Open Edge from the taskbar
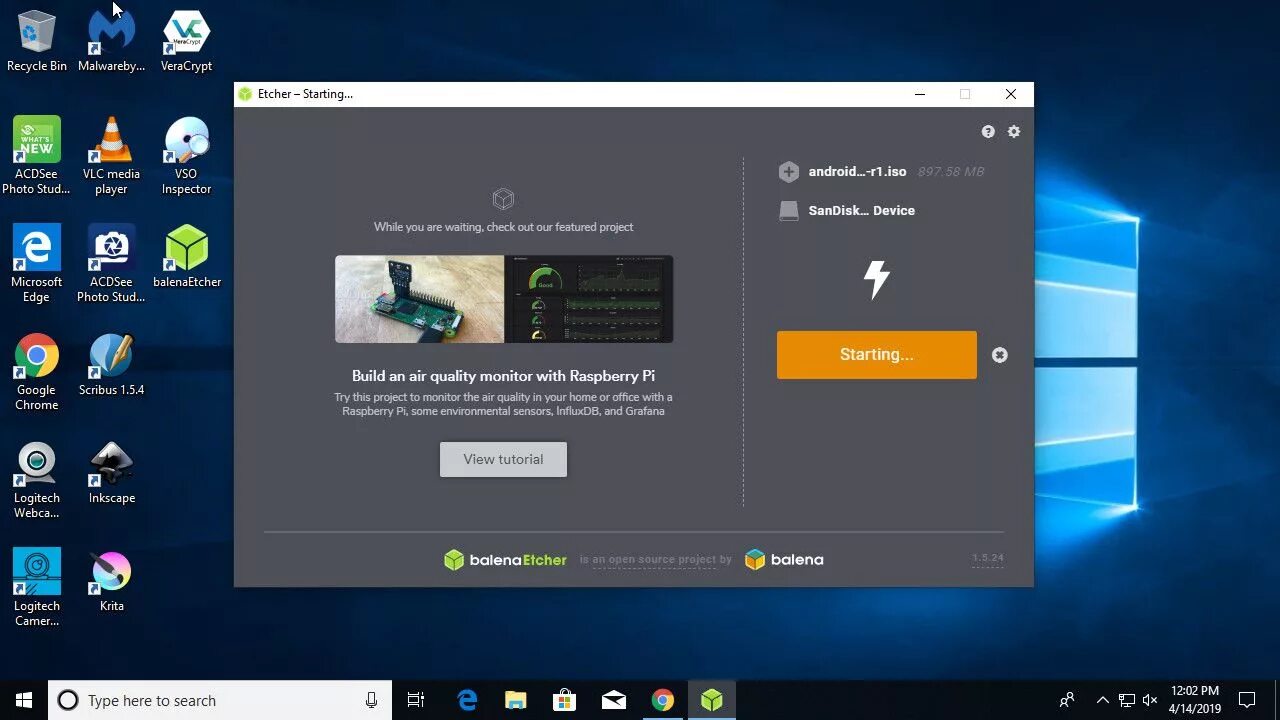The height and width of the screenshot is (720, 1280). (x=467, y=700)
